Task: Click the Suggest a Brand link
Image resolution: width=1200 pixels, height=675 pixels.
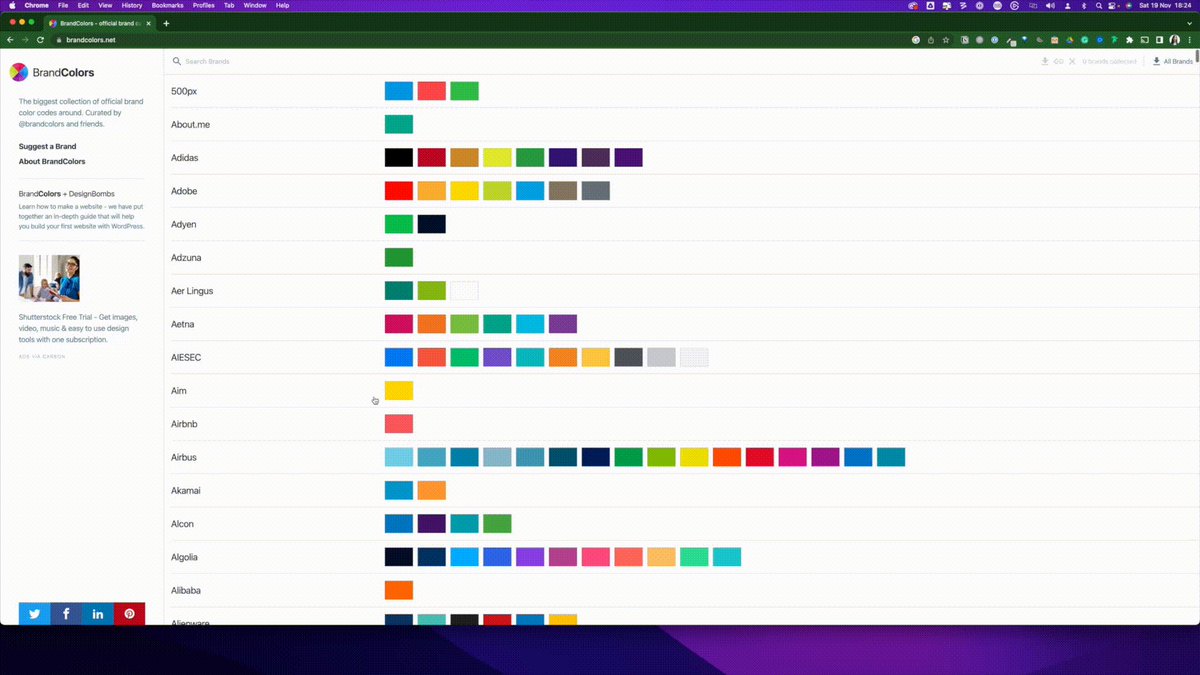Action: click(x=47, y=146)
